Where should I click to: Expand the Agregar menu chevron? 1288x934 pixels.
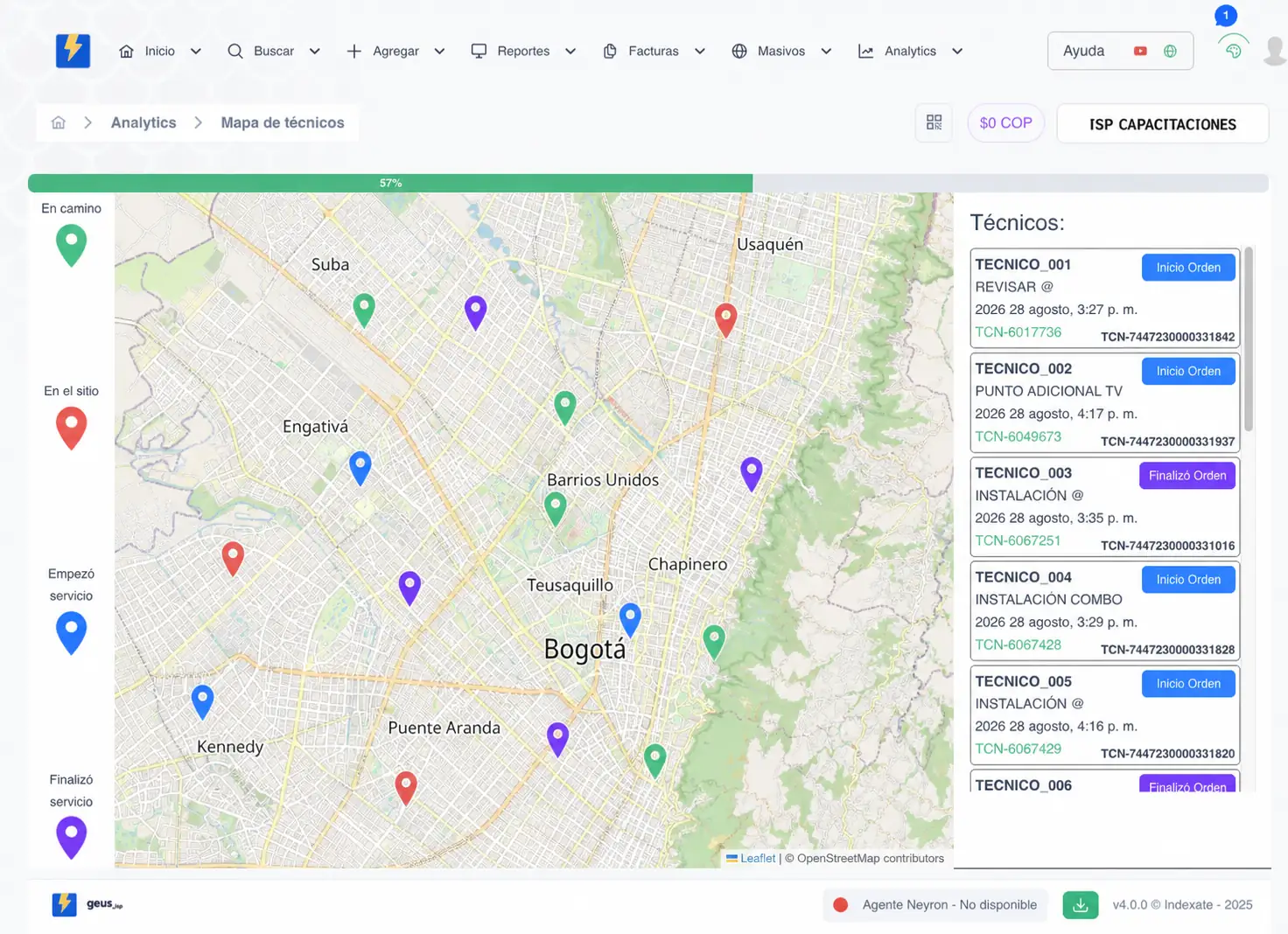coord(439,52)
